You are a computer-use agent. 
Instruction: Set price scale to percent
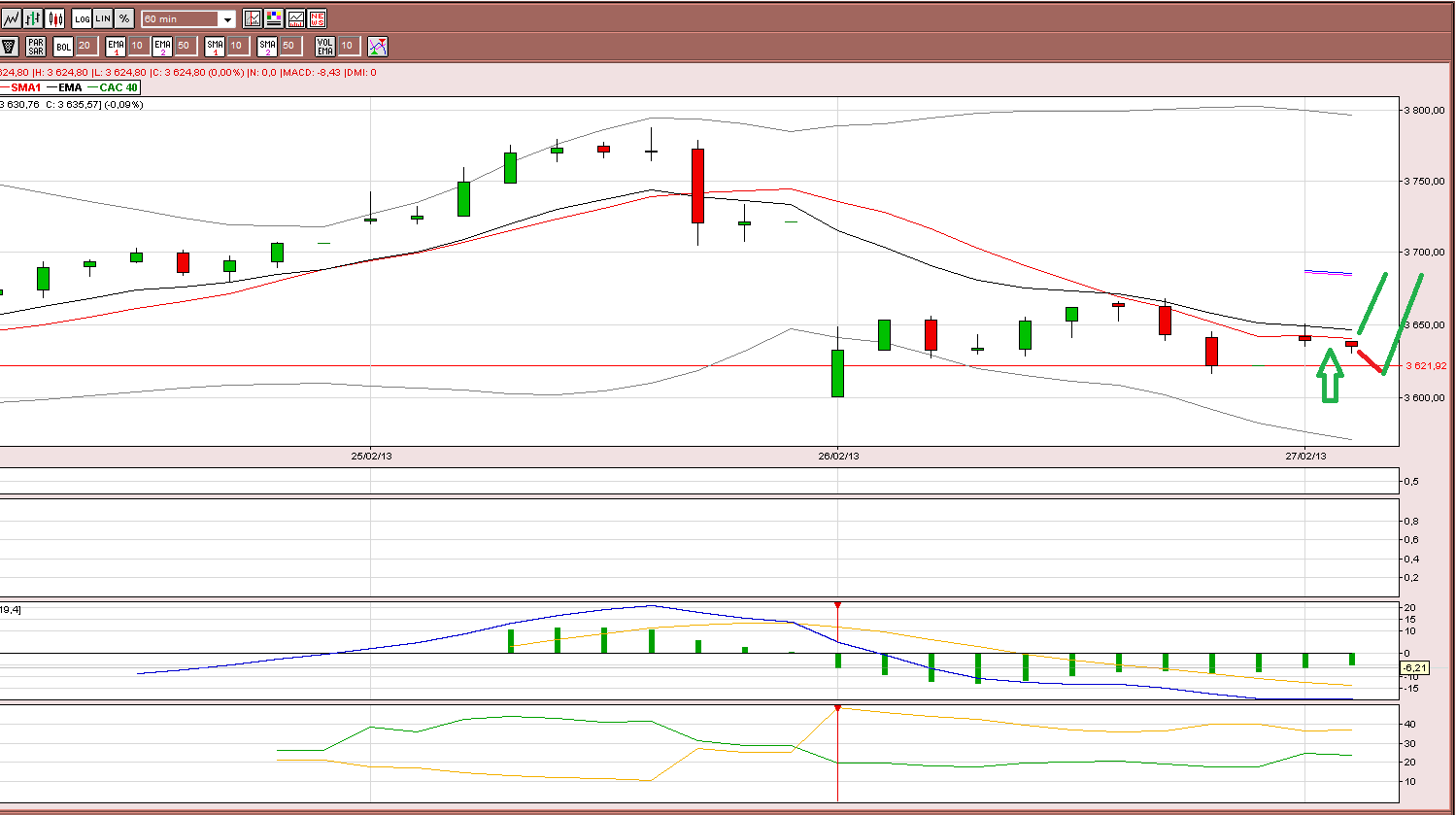124,18
